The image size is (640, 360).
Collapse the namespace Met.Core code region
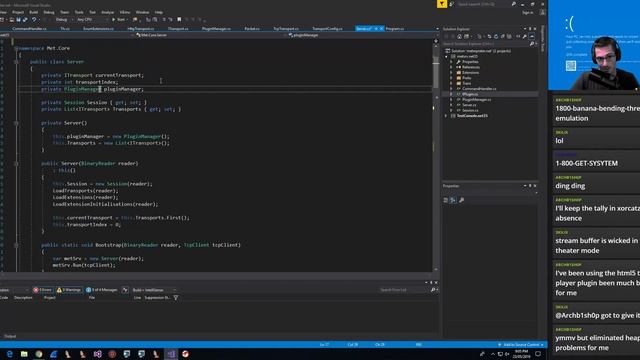pos(16,48)
